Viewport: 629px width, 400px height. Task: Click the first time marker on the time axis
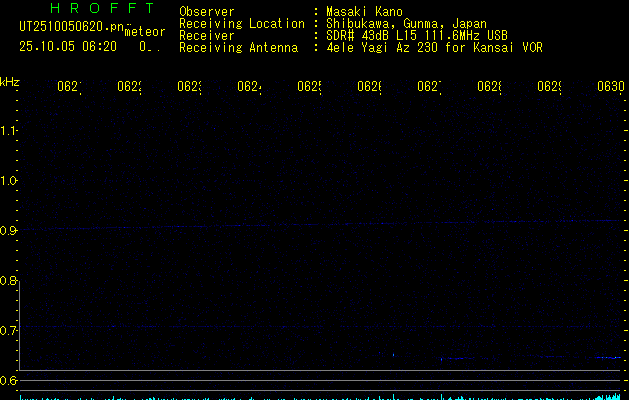[68, 87]
